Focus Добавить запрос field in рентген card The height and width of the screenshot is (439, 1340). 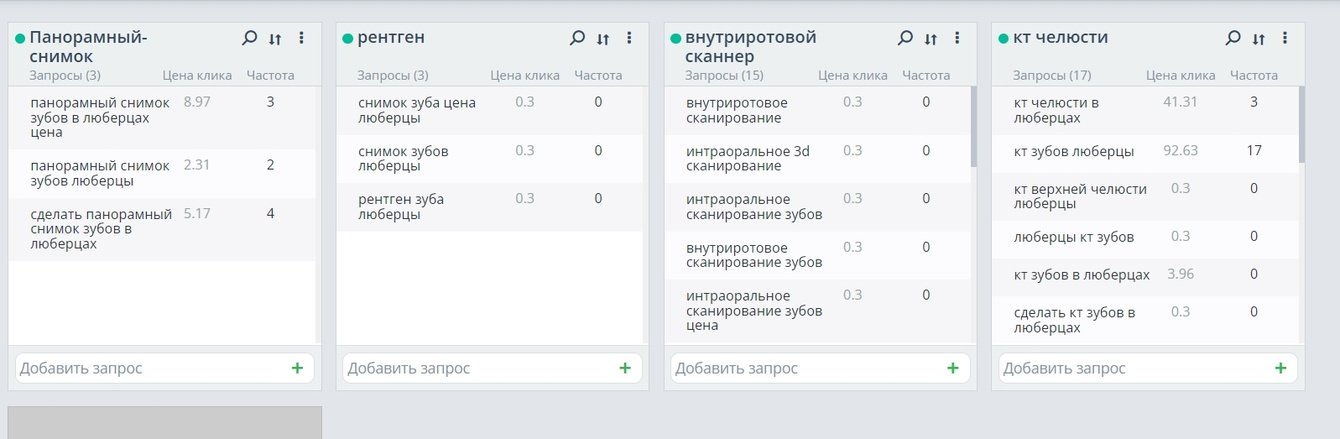pyautogui.click(x=475, y=368)
